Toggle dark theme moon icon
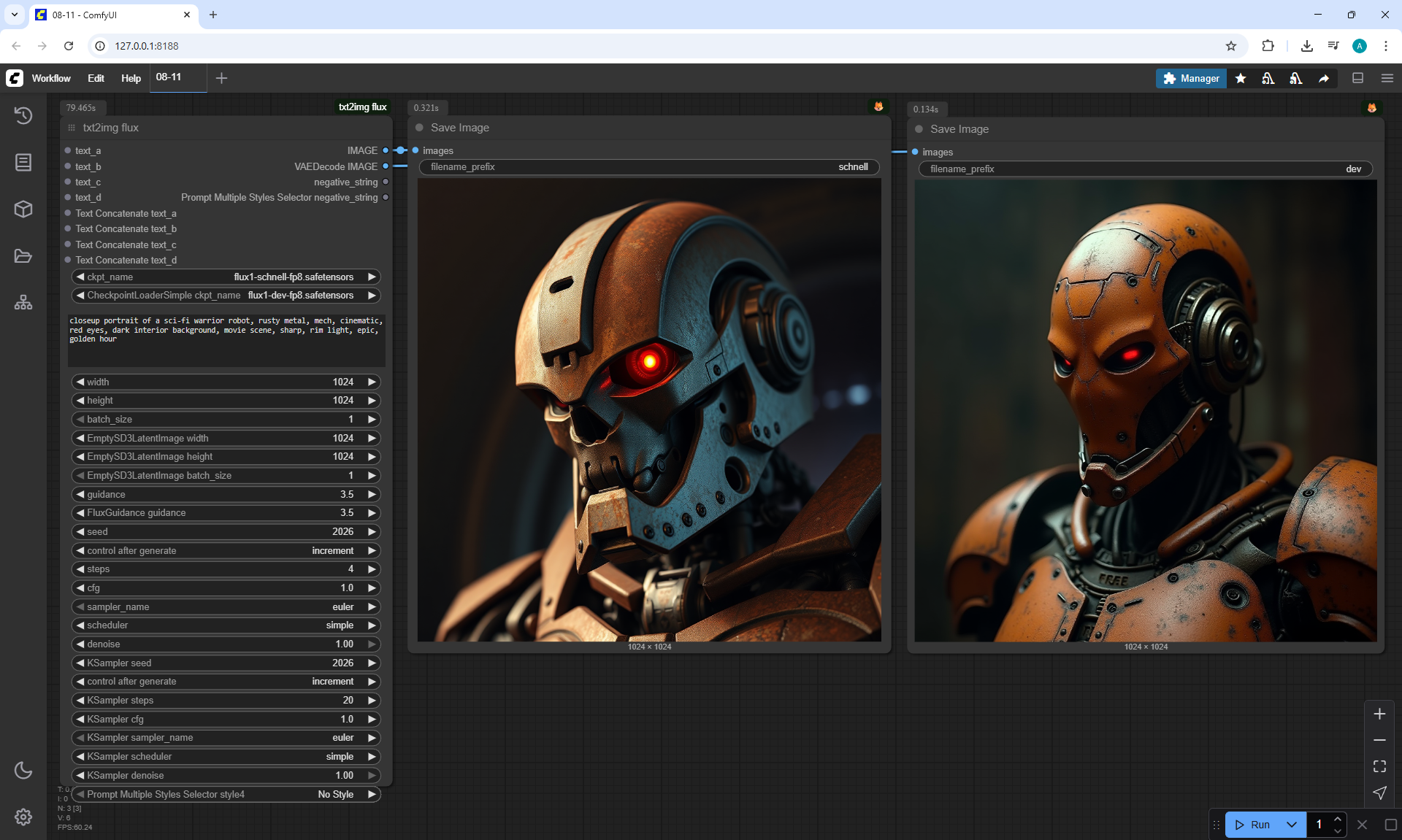 point(23,770)
